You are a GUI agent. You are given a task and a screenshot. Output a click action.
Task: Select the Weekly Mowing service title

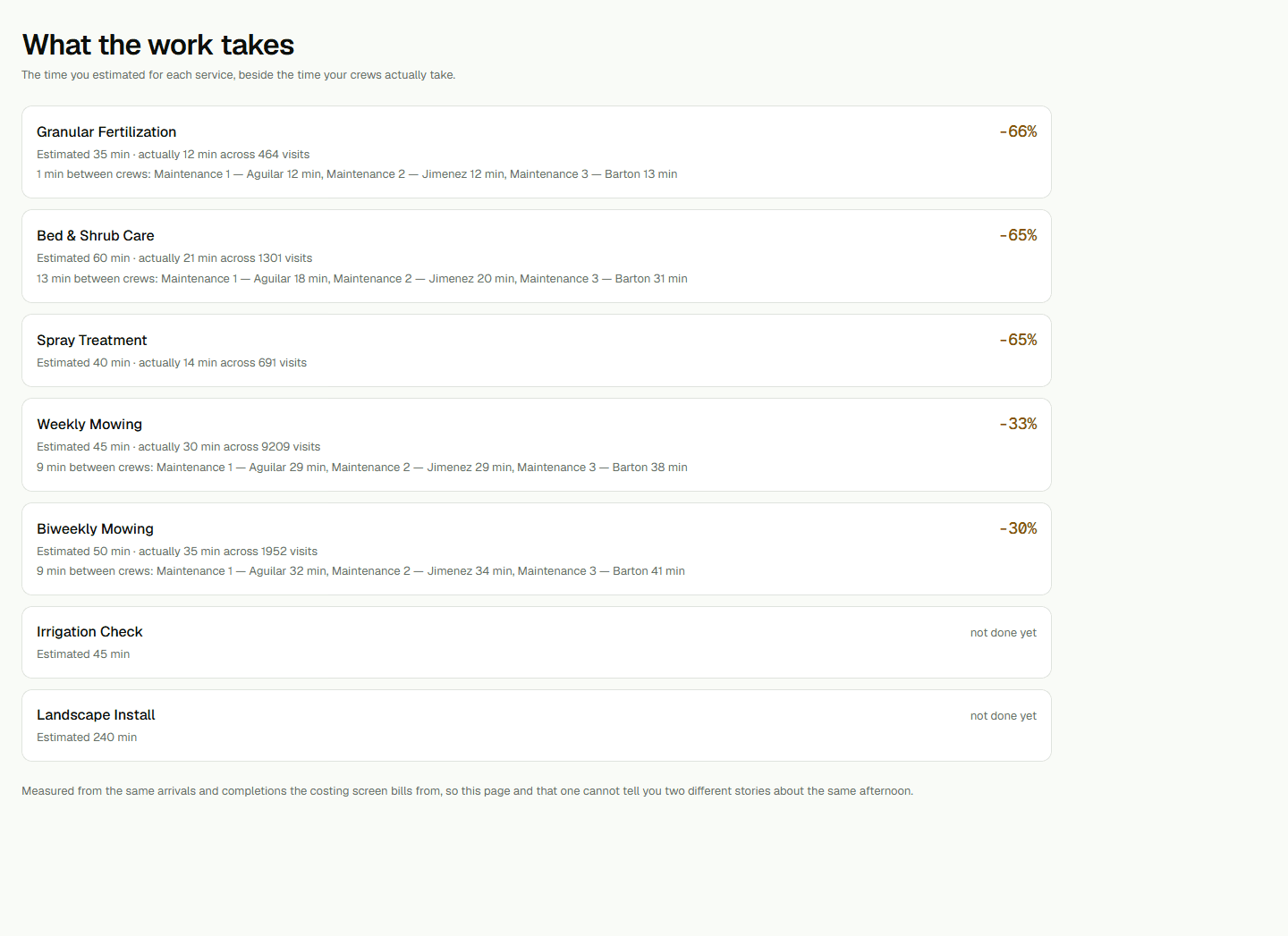(89, 425)
